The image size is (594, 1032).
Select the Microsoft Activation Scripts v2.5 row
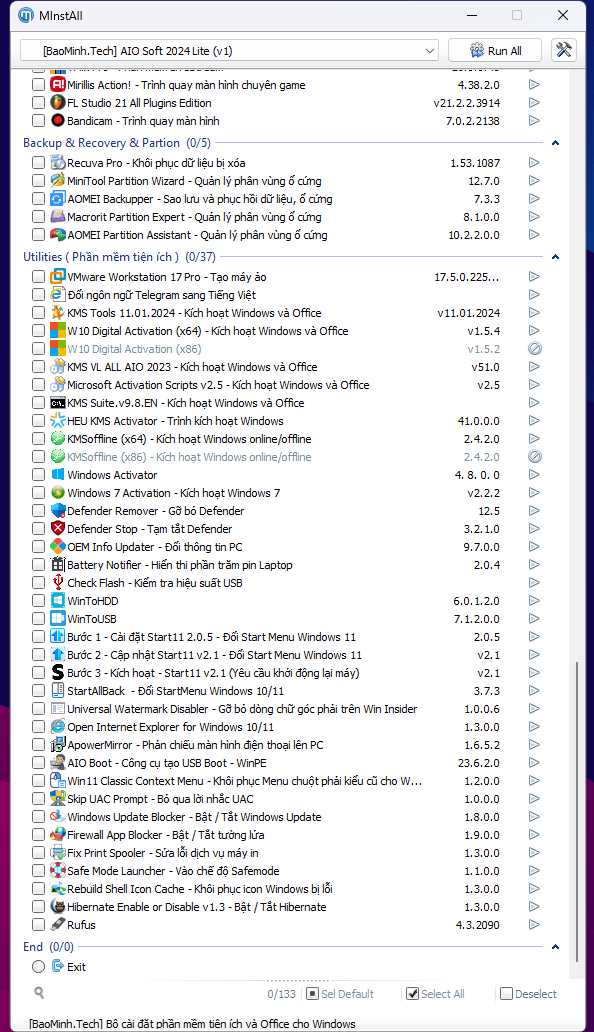[218, 384]
